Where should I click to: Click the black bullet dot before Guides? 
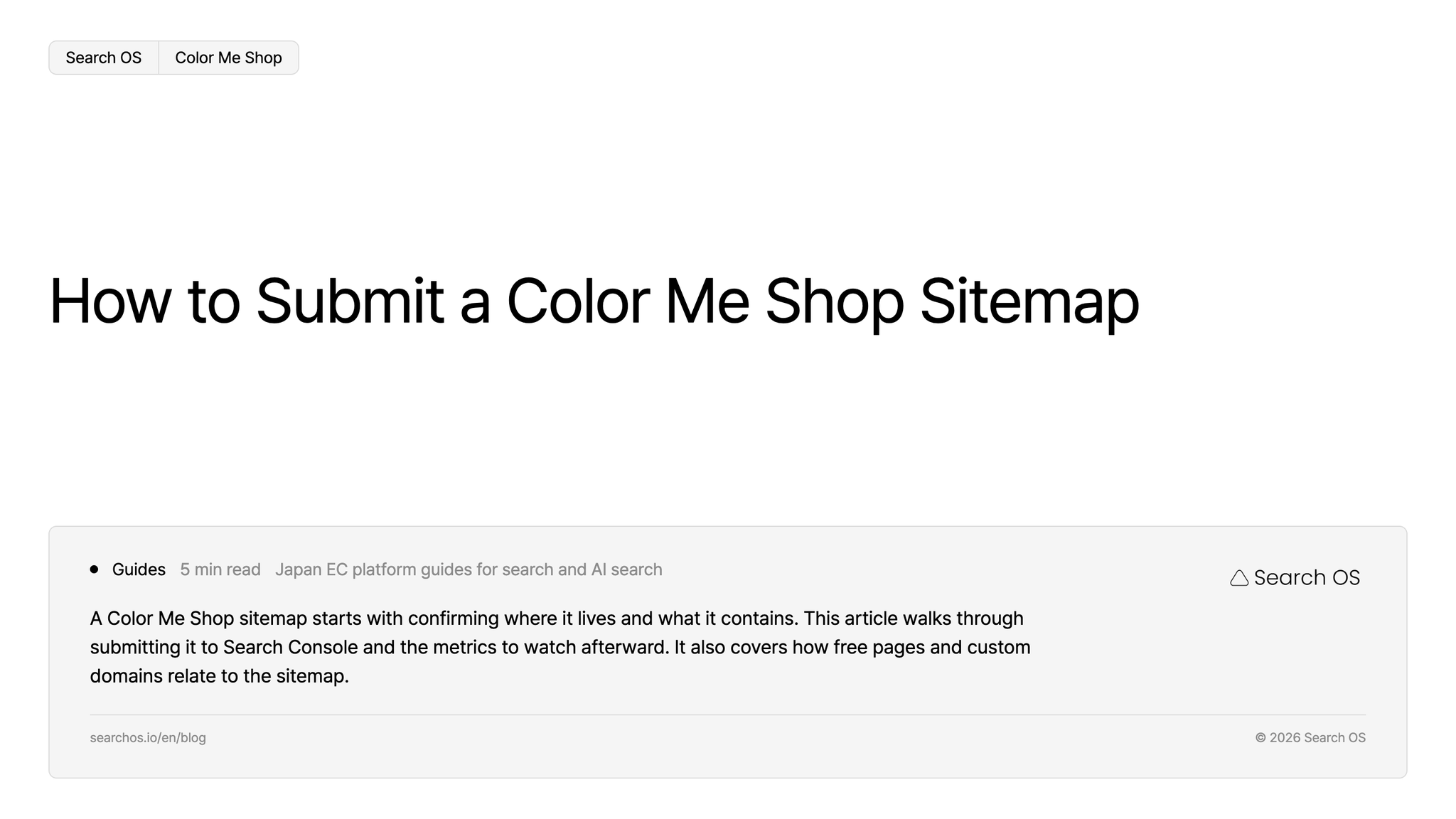tap(94, 569)
